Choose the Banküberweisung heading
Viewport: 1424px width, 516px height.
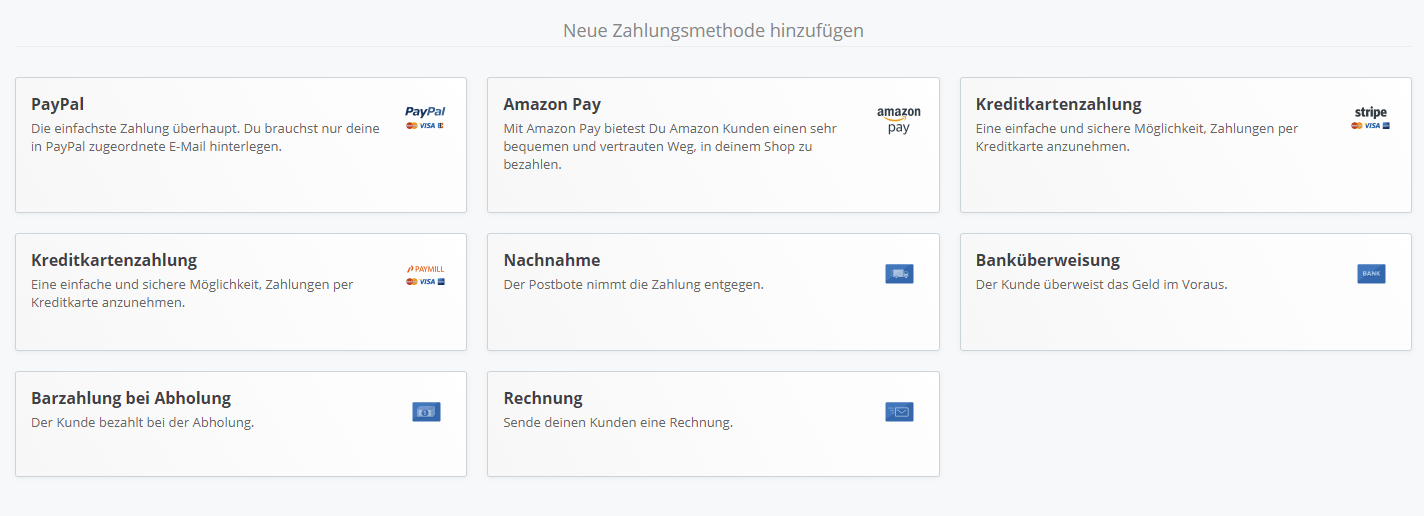pos(1048,260)
